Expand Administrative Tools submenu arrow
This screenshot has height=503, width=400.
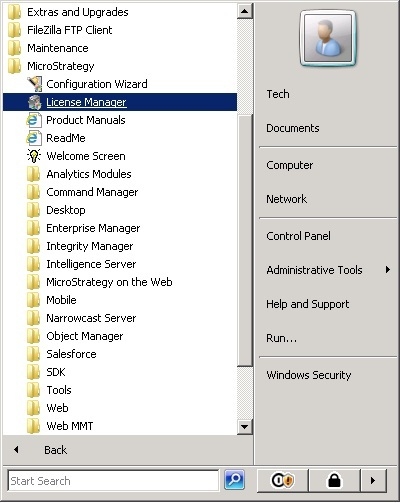point(388,270)
